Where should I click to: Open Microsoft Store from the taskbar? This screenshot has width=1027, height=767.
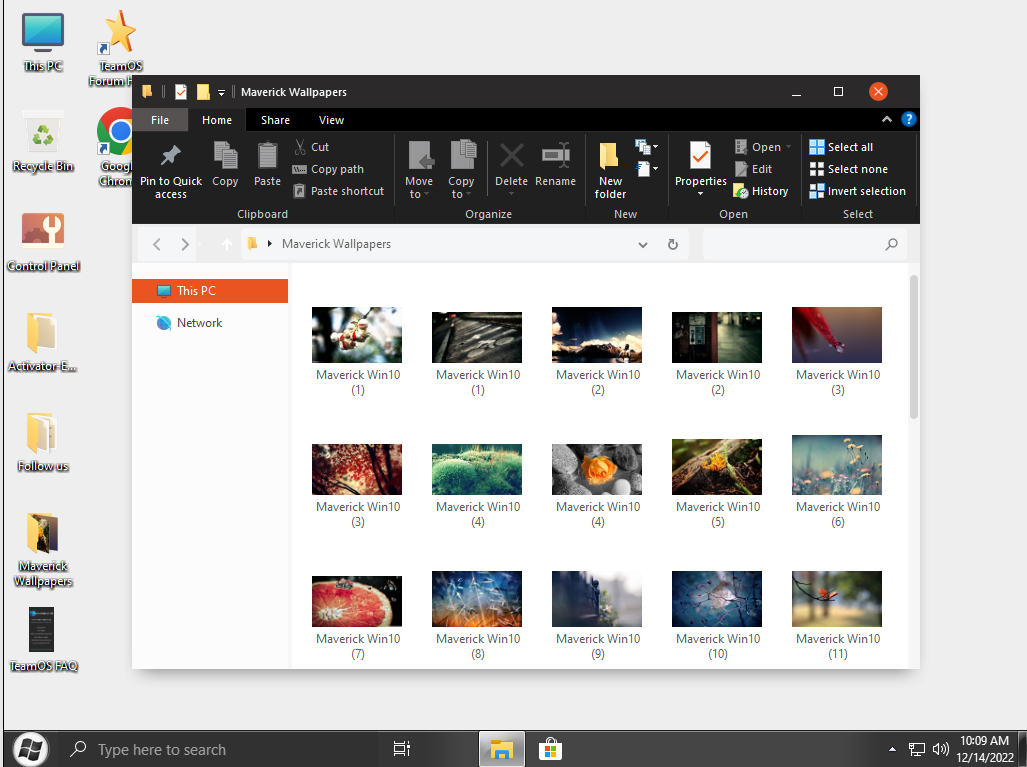(x=549, y=749)
